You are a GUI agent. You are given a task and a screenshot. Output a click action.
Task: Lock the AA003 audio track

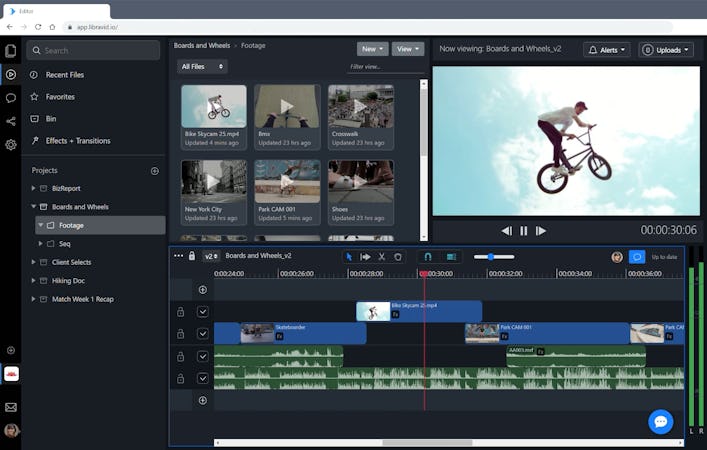click(180, 356)
